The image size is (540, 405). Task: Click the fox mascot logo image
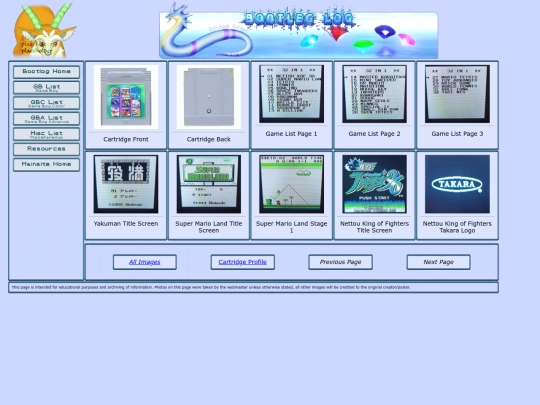point(44,30)
